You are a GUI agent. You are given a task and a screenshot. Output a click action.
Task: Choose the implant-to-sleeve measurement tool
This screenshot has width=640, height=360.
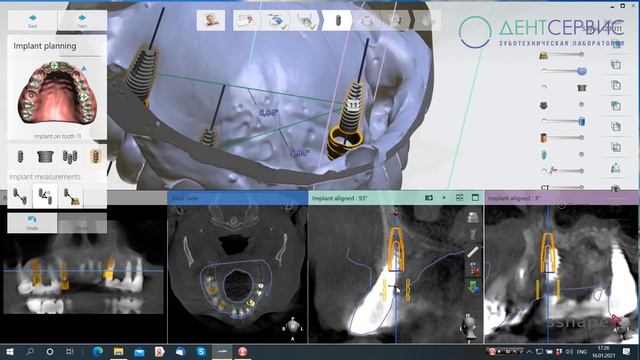(71, 197)
